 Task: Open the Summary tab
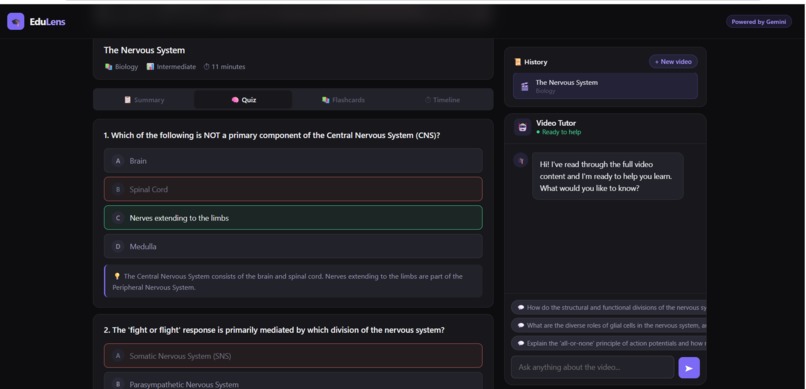tap(144, 100)
